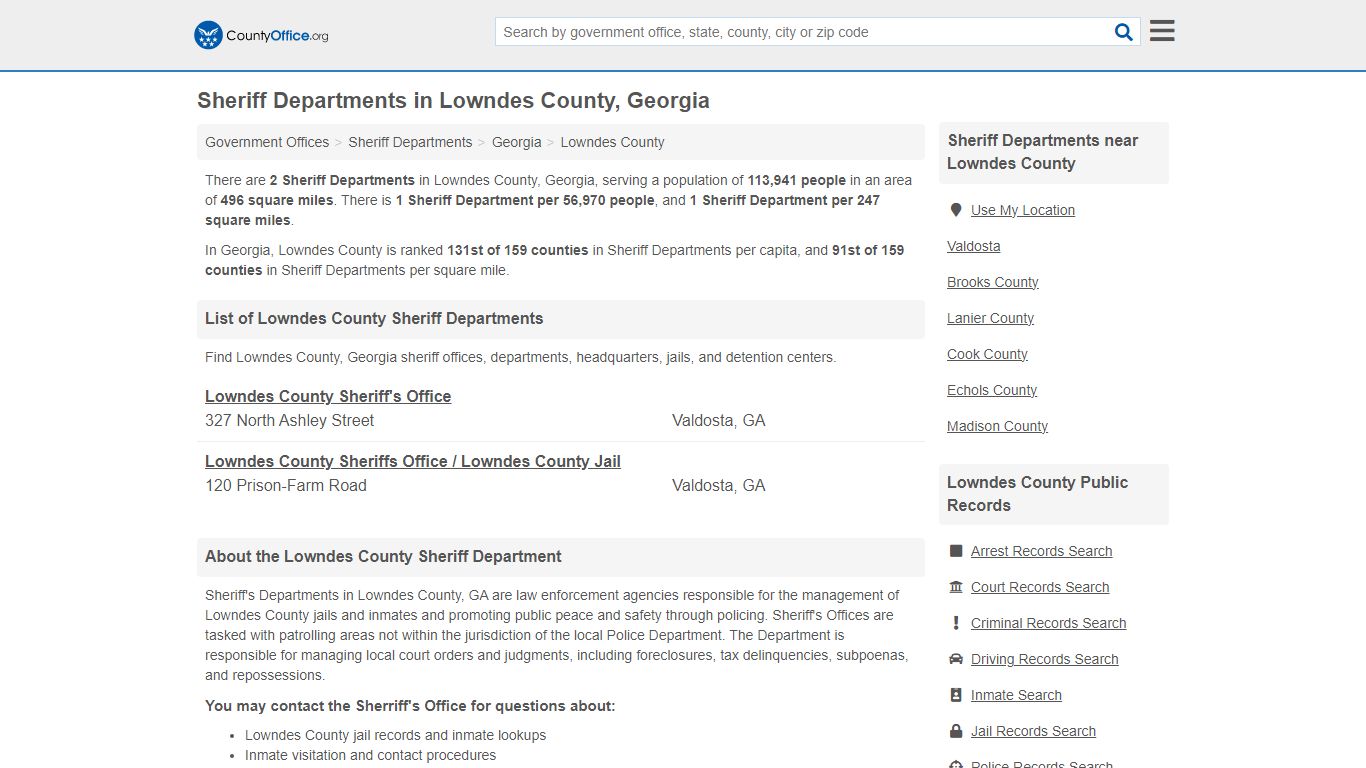Click the CountyOffice.org logo
Viewport: 1366px width, 768px height.
261,35
